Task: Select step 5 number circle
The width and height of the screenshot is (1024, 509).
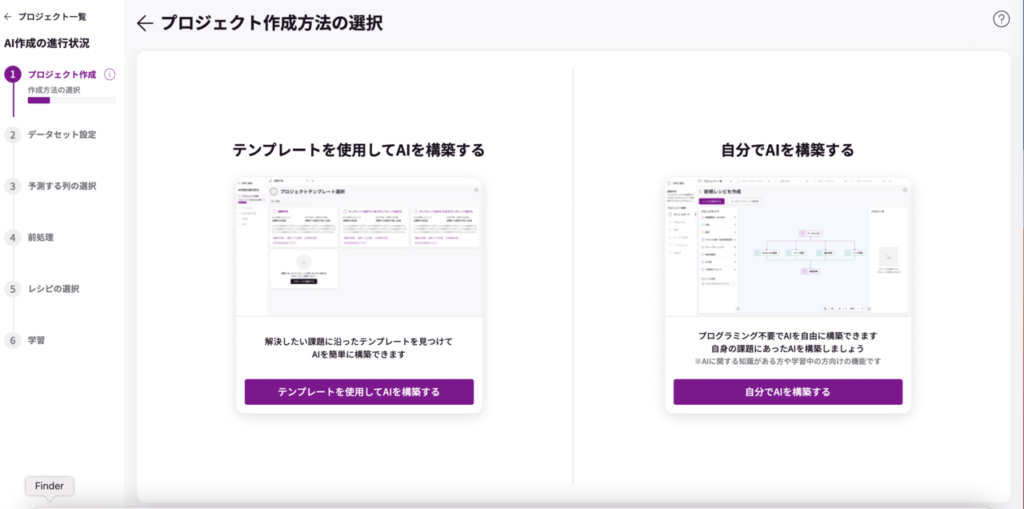Action: coord(12,289)
